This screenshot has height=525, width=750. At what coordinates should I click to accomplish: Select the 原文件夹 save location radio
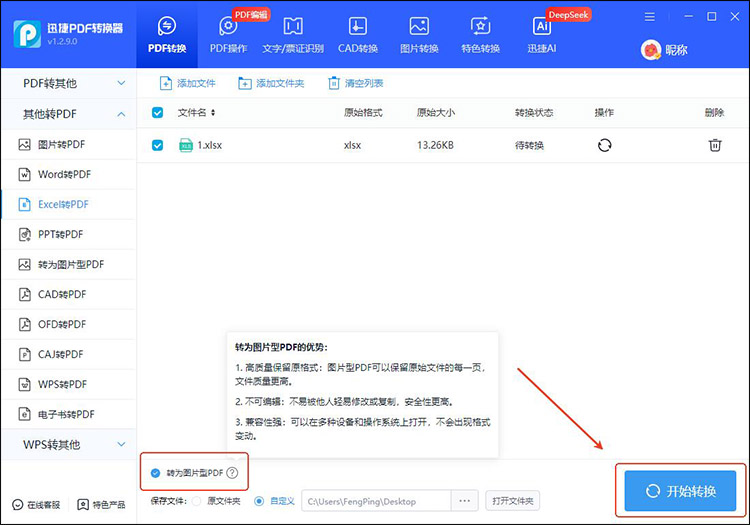(x=196, y=500)
